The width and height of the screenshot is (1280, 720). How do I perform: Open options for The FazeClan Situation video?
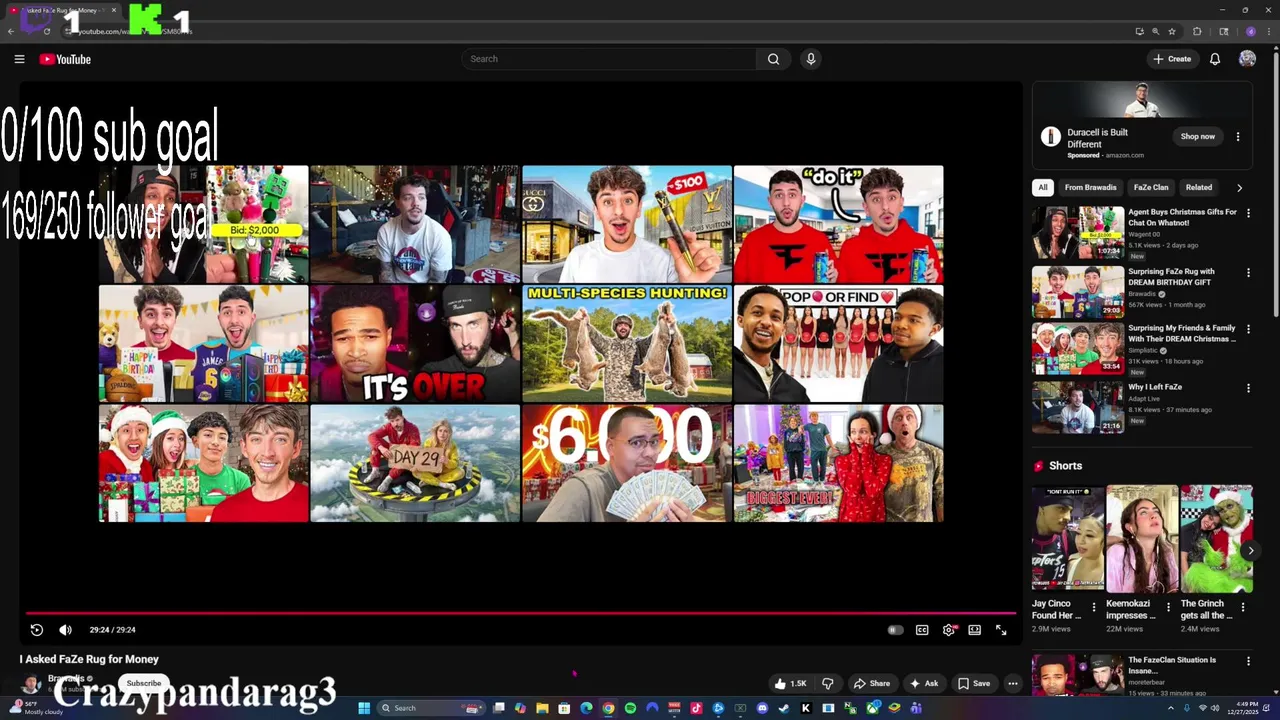tap(1248, 661)
